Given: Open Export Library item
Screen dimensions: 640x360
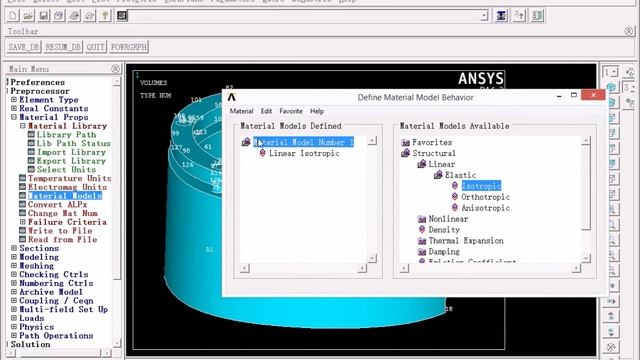Looking at the screenshot, I should [71, 161].
